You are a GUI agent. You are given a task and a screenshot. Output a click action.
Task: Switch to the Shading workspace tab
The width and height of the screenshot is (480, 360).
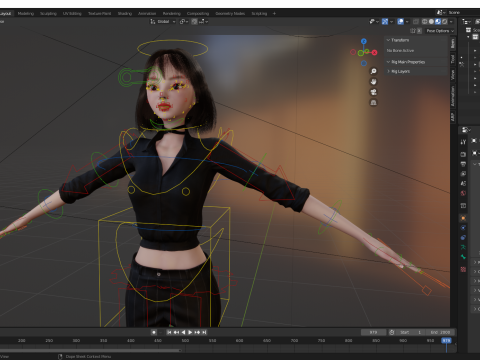click(125, 13)
